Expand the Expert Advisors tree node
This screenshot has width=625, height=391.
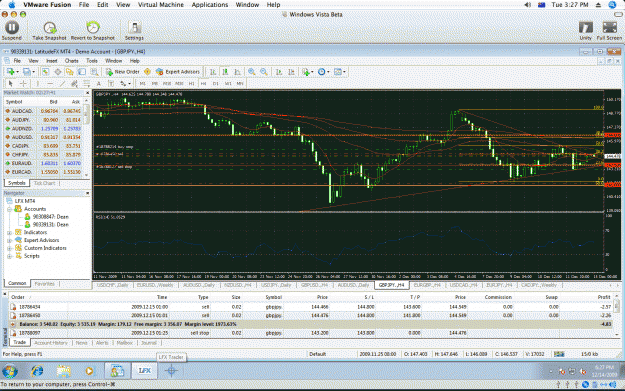click(10, 240)
